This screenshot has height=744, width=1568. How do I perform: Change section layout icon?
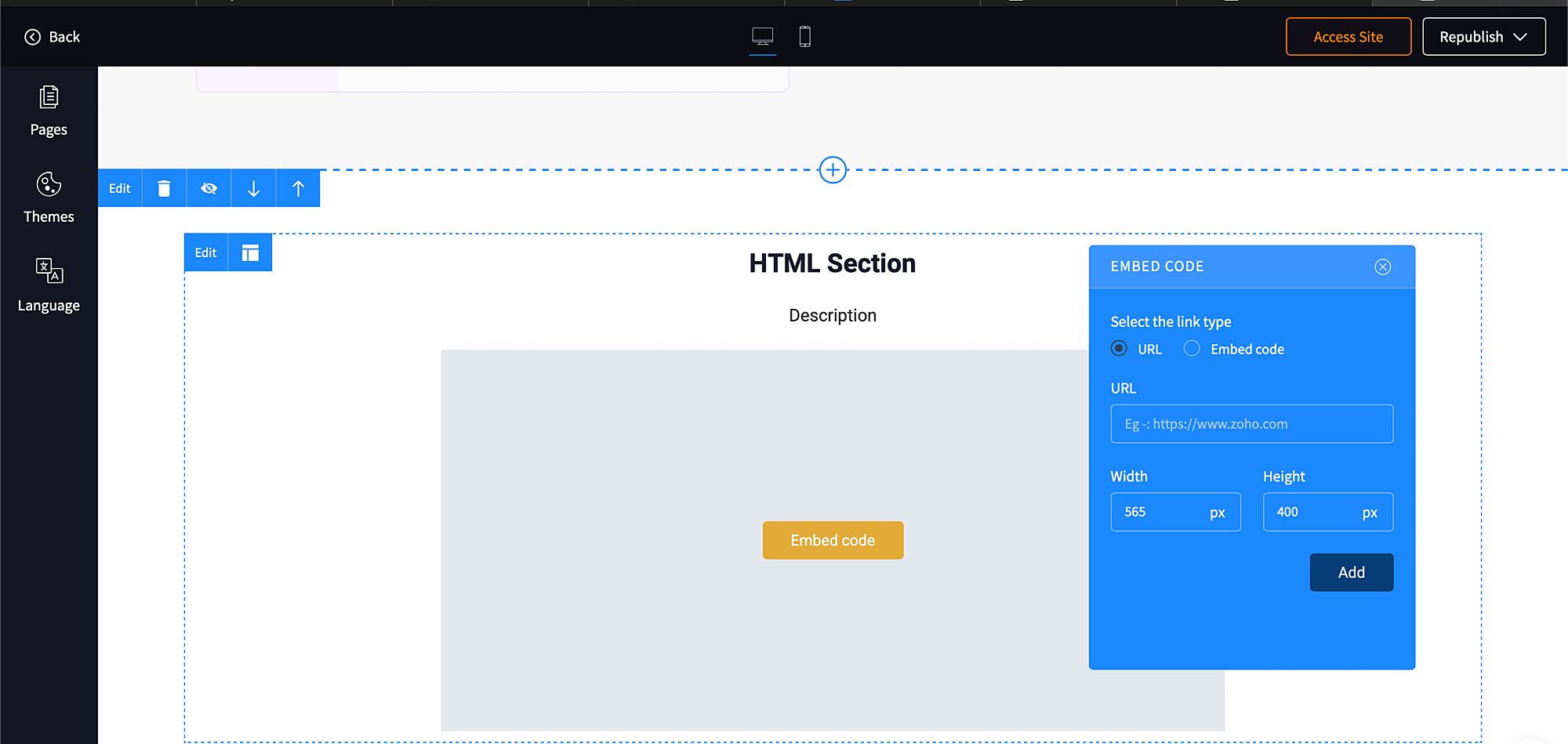[250, 252]
